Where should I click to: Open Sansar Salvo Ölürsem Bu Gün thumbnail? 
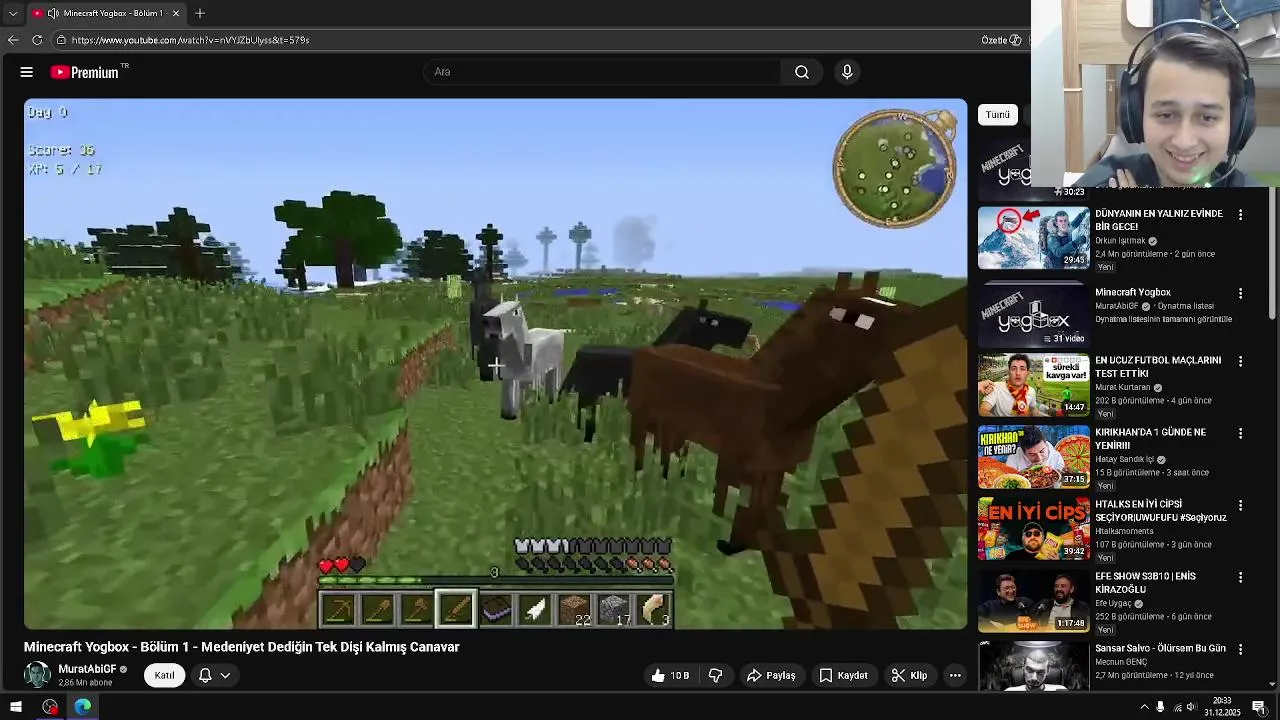(1033, 666)
